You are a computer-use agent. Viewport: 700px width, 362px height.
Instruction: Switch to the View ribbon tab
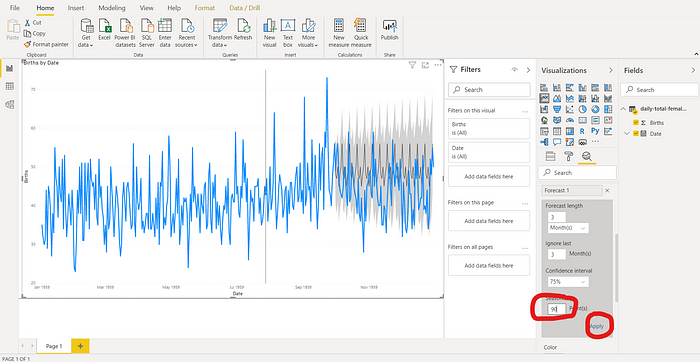(146, 8)
